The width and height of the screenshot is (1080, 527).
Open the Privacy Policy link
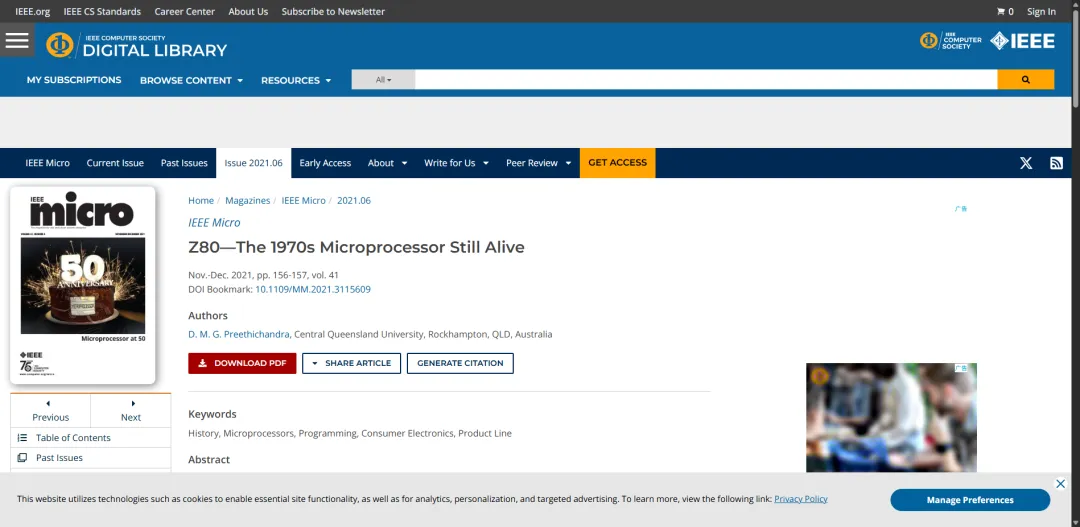pyautogui.click(x=800, y=499)
